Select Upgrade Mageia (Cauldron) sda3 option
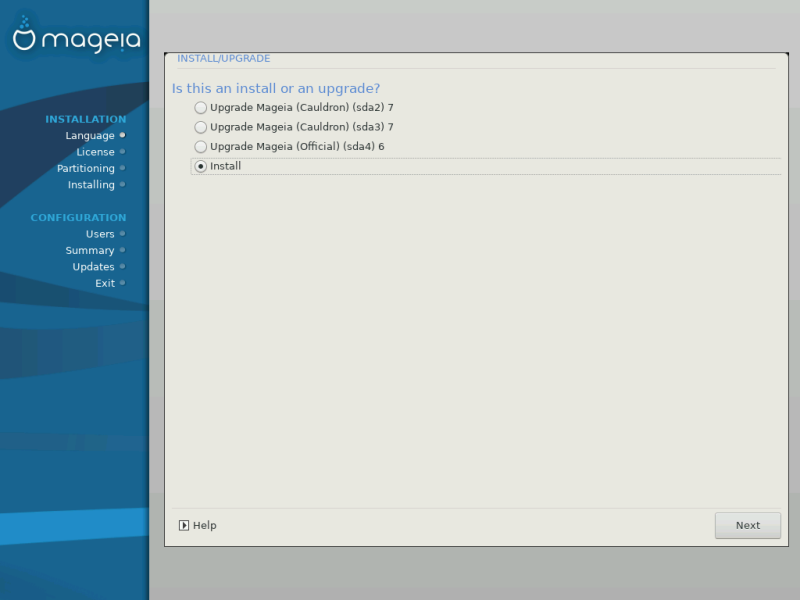800x600 pixels. [x=201, y=127]
